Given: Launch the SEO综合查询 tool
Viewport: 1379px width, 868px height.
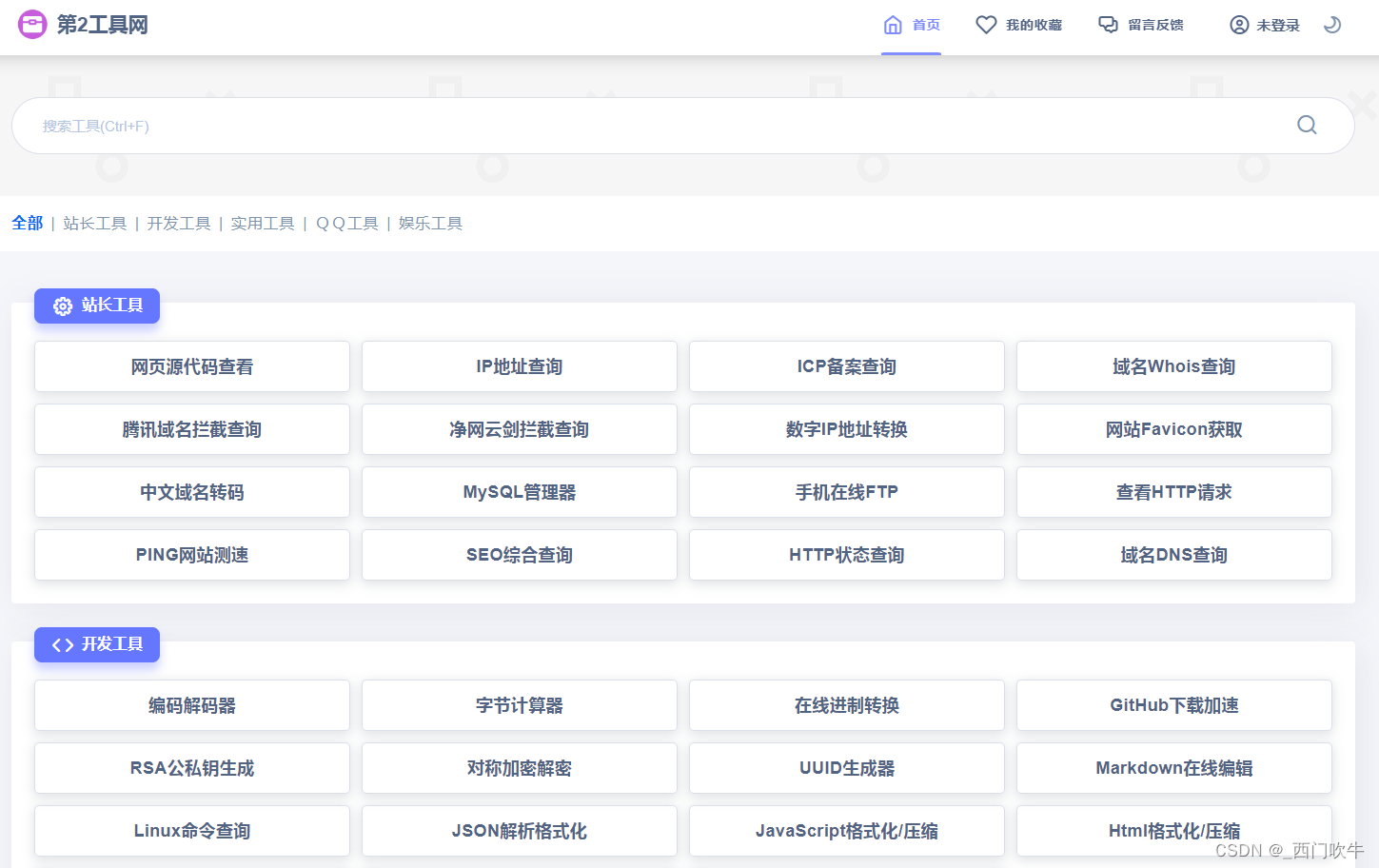Looking at the screenshot, I should [x=520, y=555].
